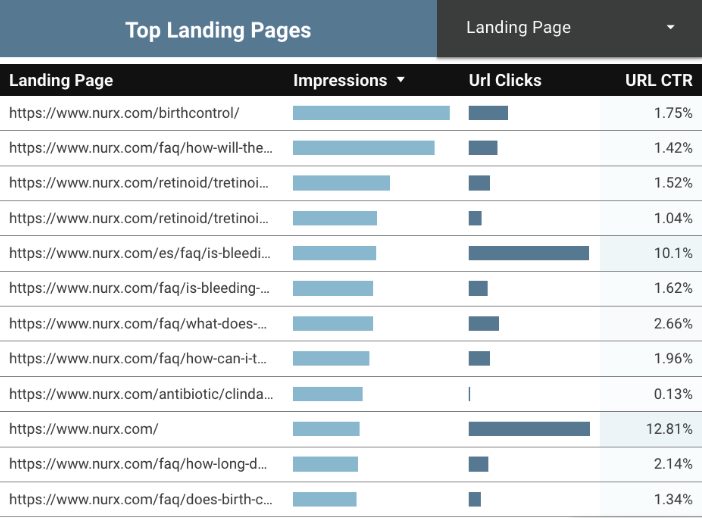Open the nurx.com/birthcontrol/ landing page row
702x518 pixels.
124,113
